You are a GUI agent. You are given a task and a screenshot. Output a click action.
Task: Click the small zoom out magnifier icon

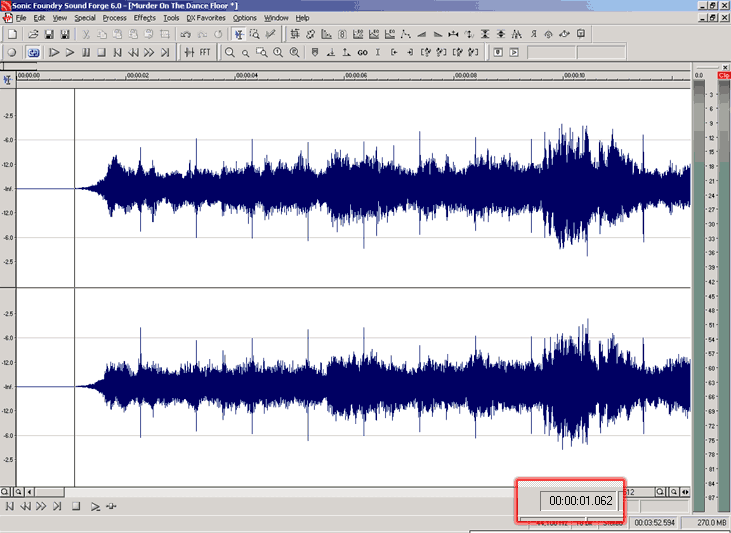click(x=246, y=53)
